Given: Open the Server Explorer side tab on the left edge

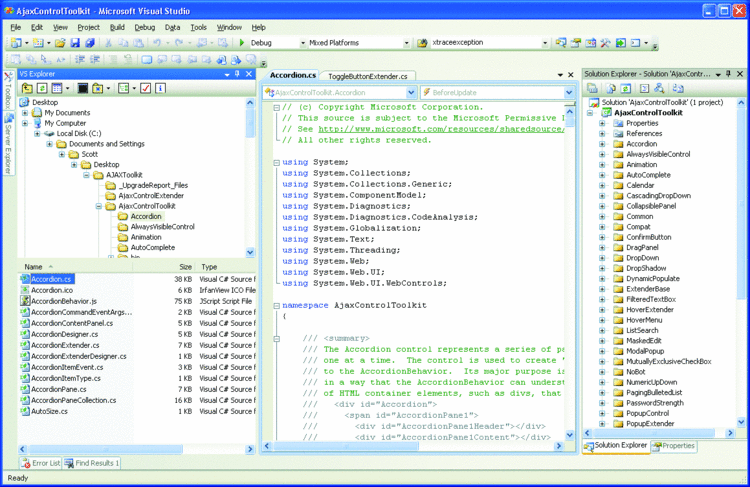Looking at the screenshot, I should click(8, 144).
